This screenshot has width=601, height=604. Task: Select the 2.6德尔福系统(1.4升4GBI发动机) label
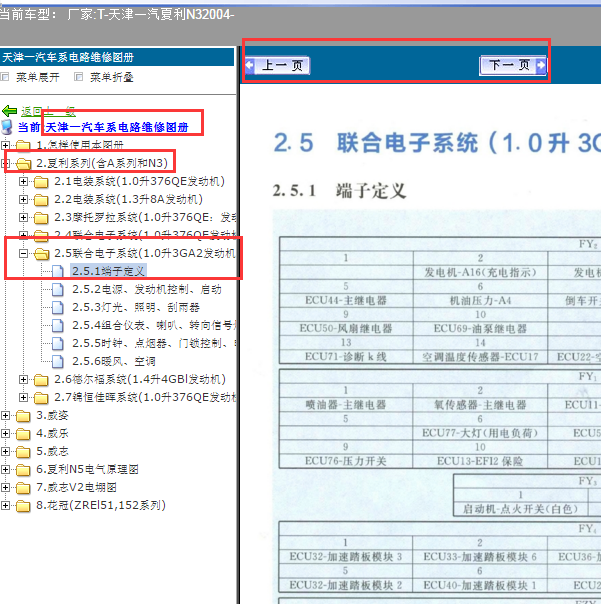point(140,379)
